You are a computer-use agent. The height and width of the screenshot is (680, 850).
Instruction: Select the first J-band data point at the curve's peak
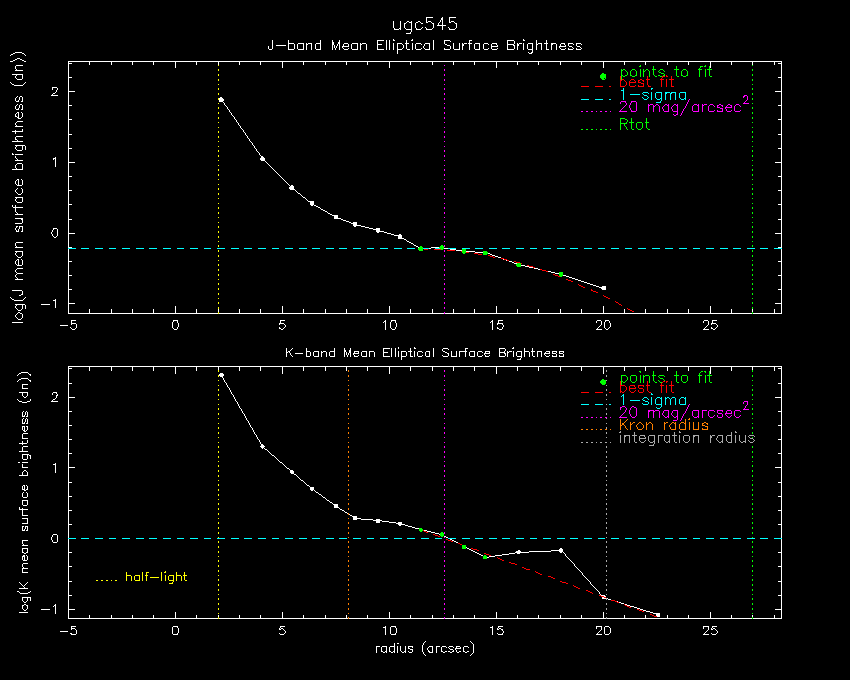click(x=221, y=100)
